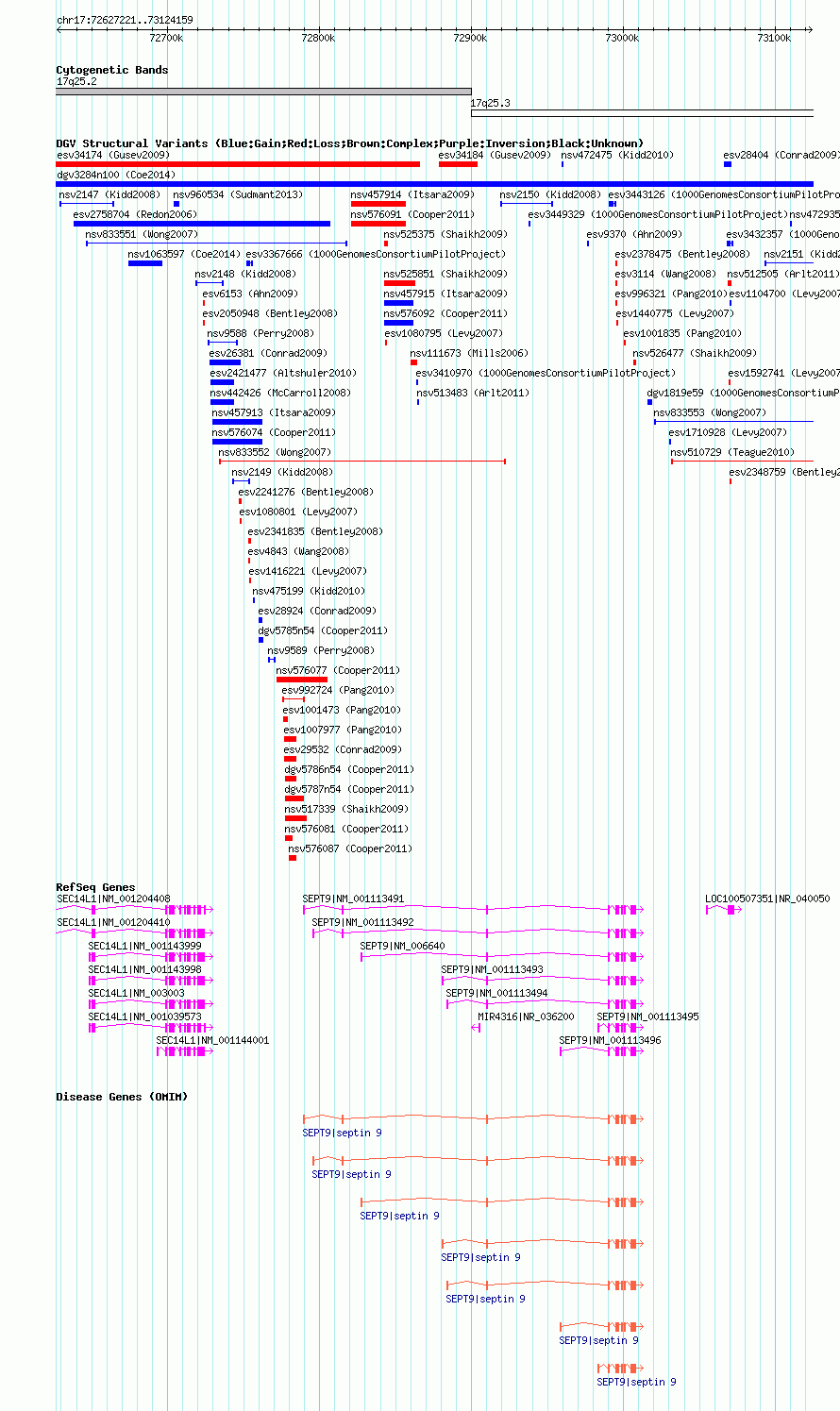Click esv26381 (Conrad2009) label
Screen dimensions: 840x1411
[268, 353]
